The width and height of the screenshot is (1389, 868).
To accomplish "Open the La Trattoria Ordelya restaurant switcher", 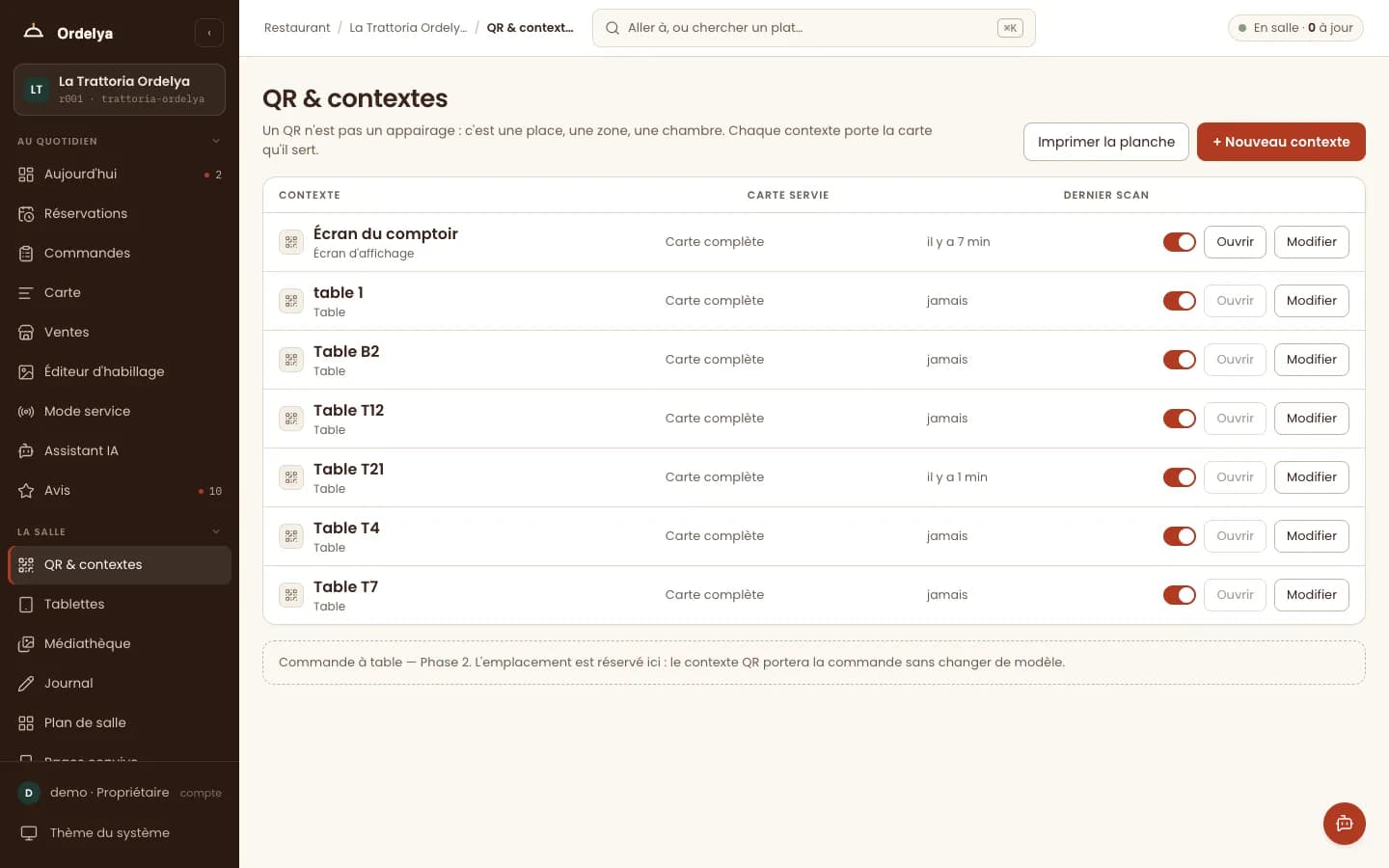I will pos(120,90).
